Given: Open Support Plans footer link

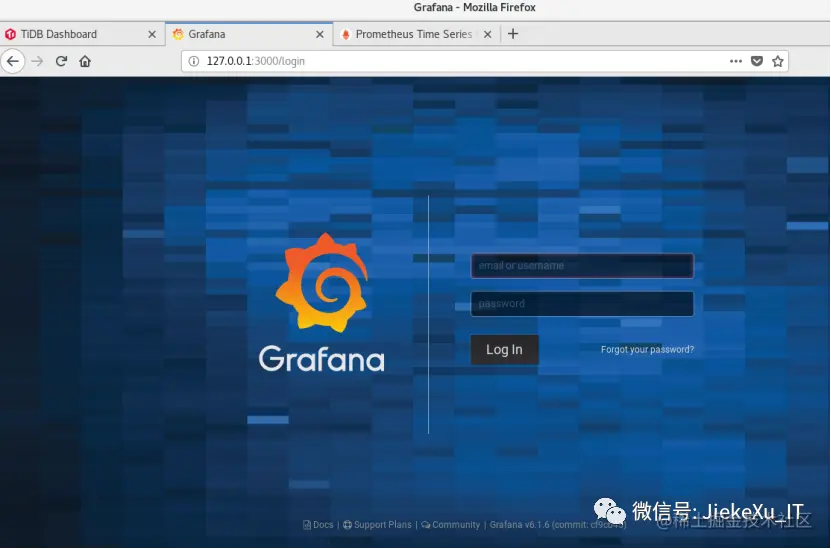Looking at the screenshot, I should 377,525.
